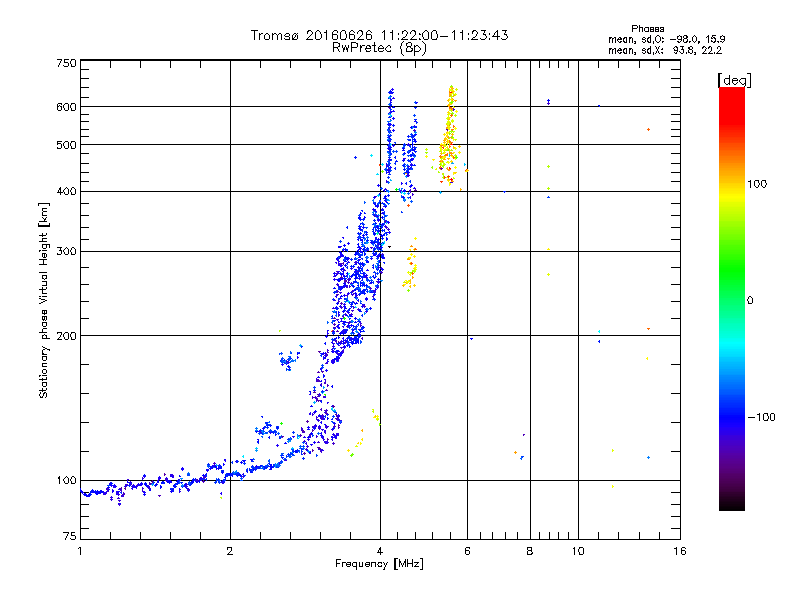Viewport: 800px width, 600px height.
Task: Click the y-axis '75' tick label
Action: click(x=70, y=536)
